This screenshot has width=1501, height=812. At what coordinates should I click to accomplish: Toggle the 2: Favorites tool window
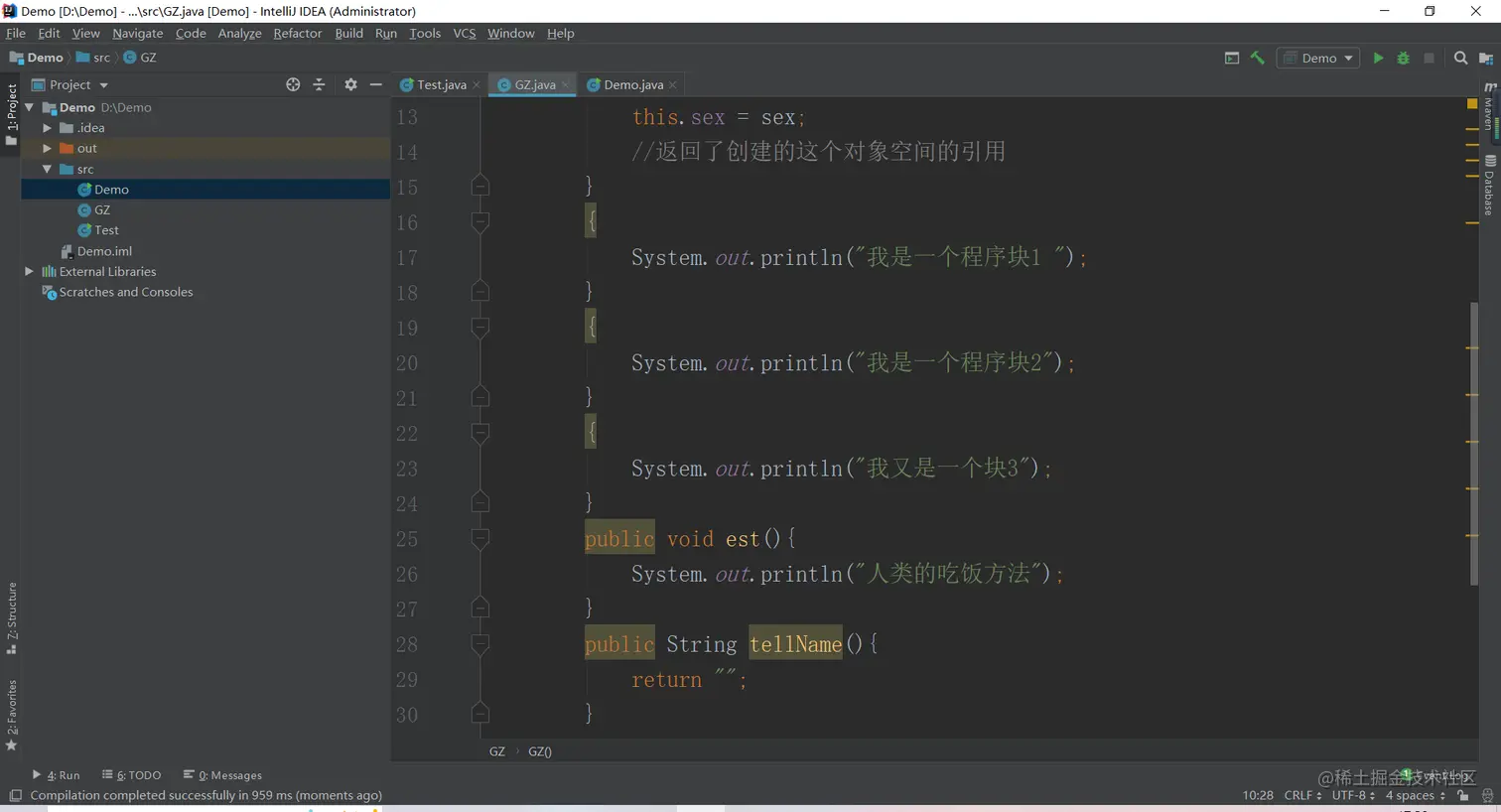pos(11,715)
